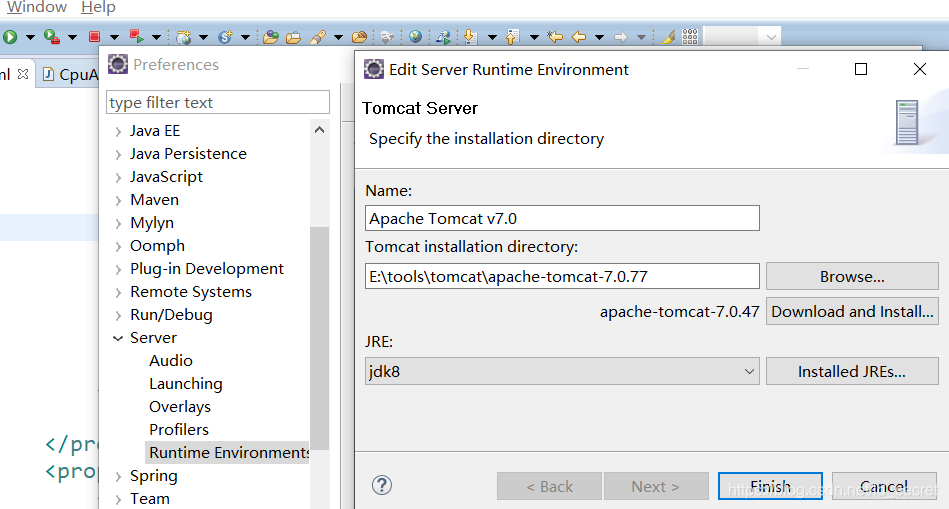The width and height of the screenshot is (949, 509).
Task: Click the Previous Annotation up-arrow icon
Action: [x=512, y=38]
